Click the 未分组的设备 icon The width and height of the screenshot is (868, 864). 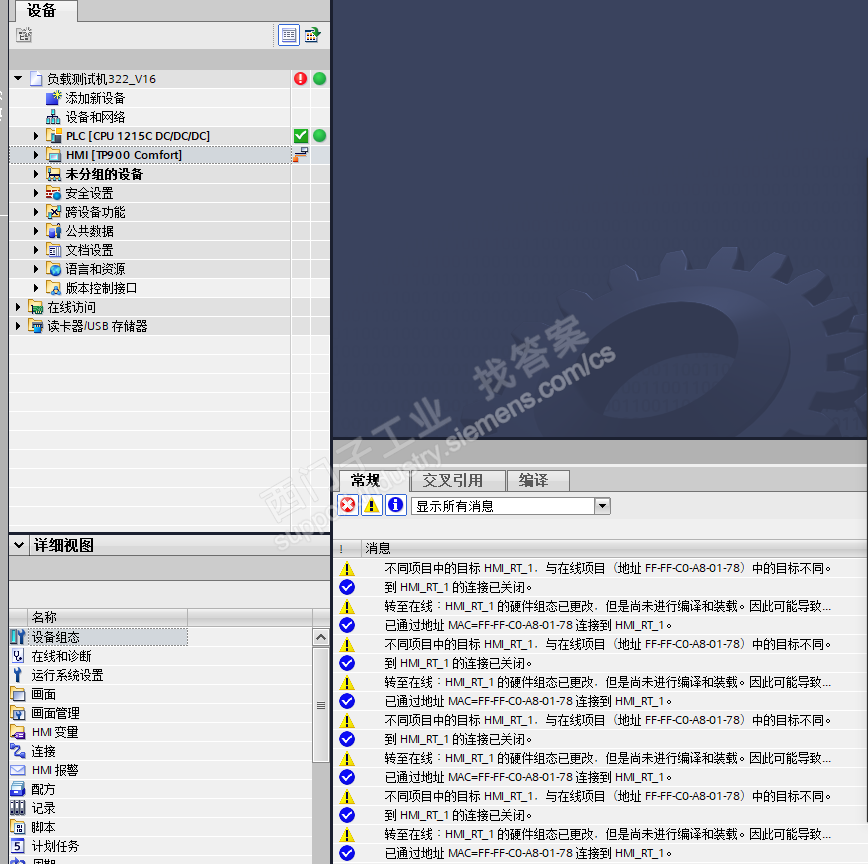click(x=53, y=174)
